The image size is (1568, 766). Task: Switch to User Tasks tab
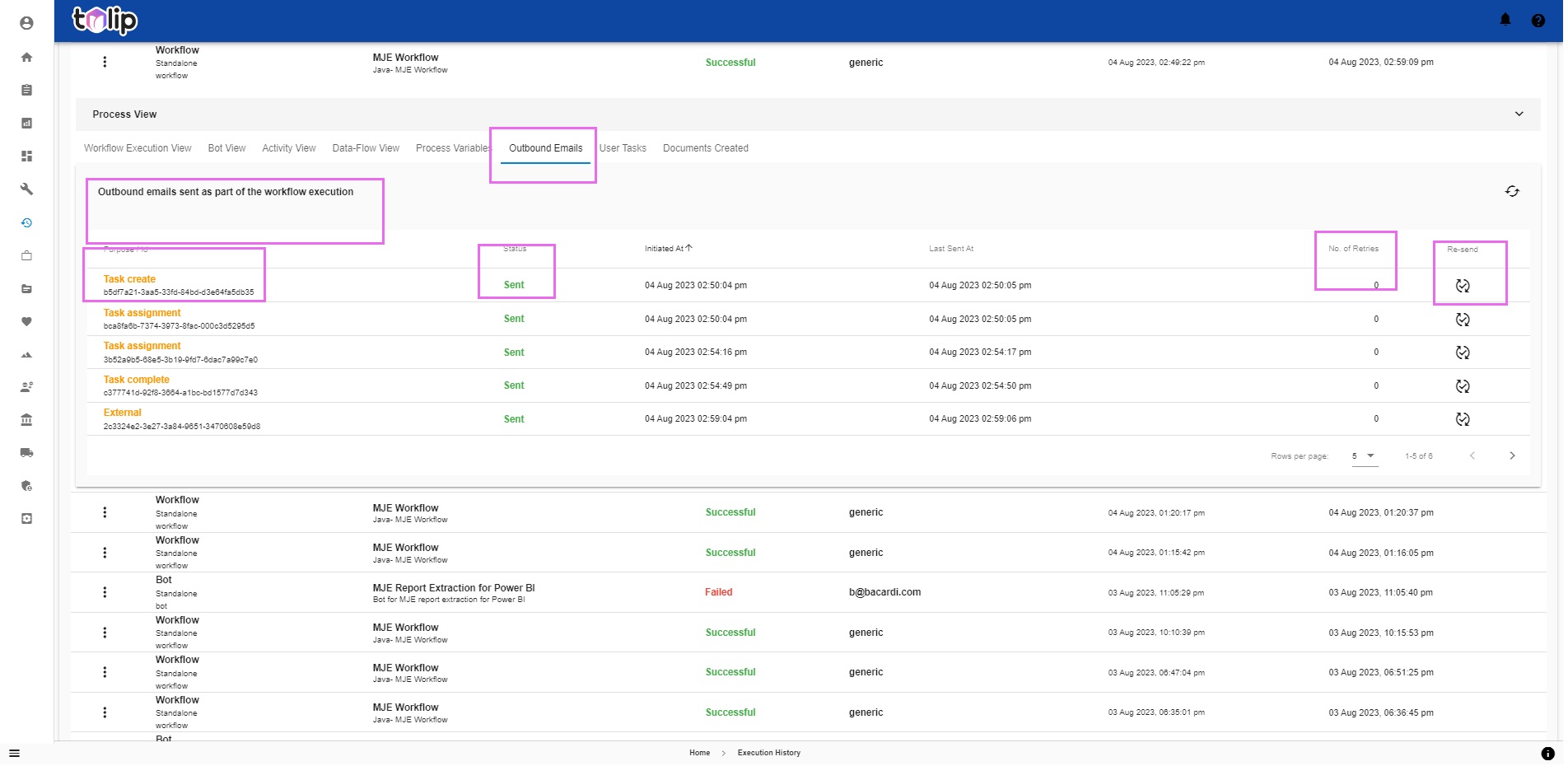click(623, 148)
